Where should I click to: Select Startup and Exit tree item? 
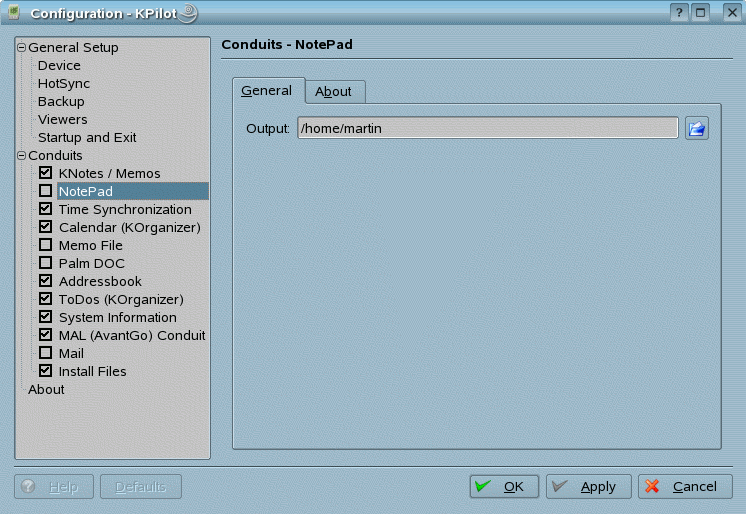click(87, 138)
